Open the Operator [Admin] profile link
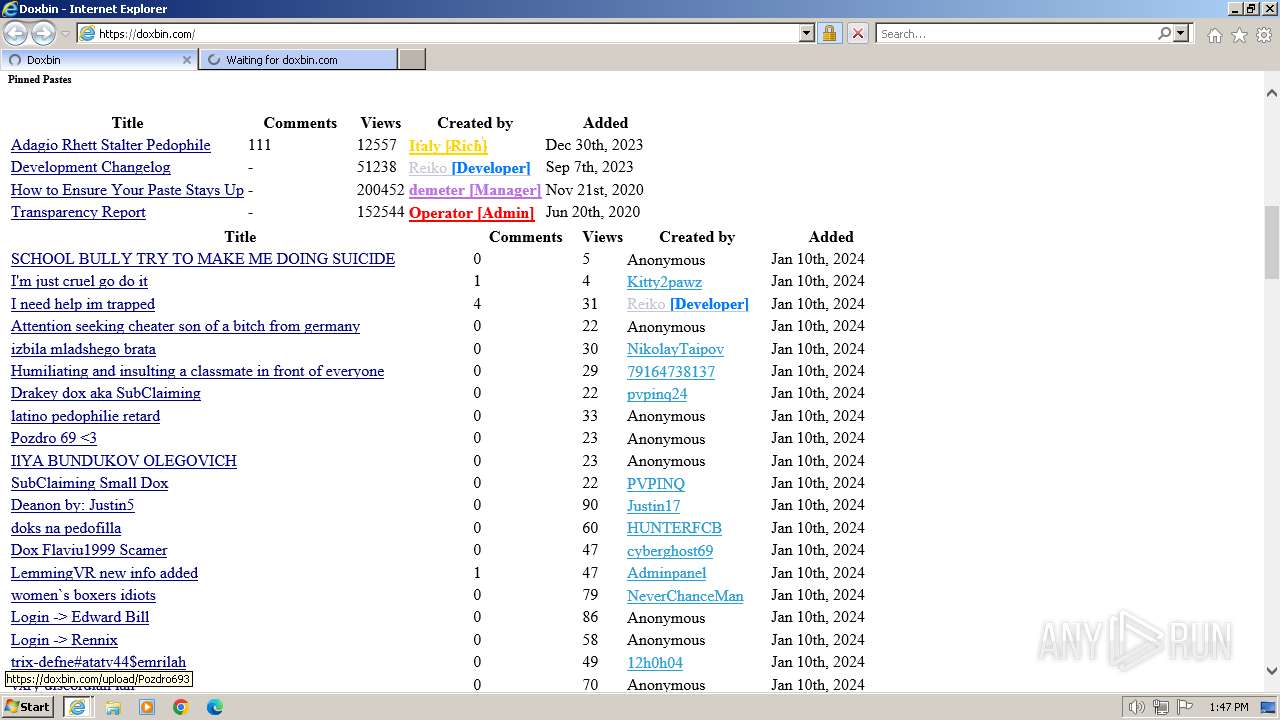The image size is (1280, 720). [471, 213]
